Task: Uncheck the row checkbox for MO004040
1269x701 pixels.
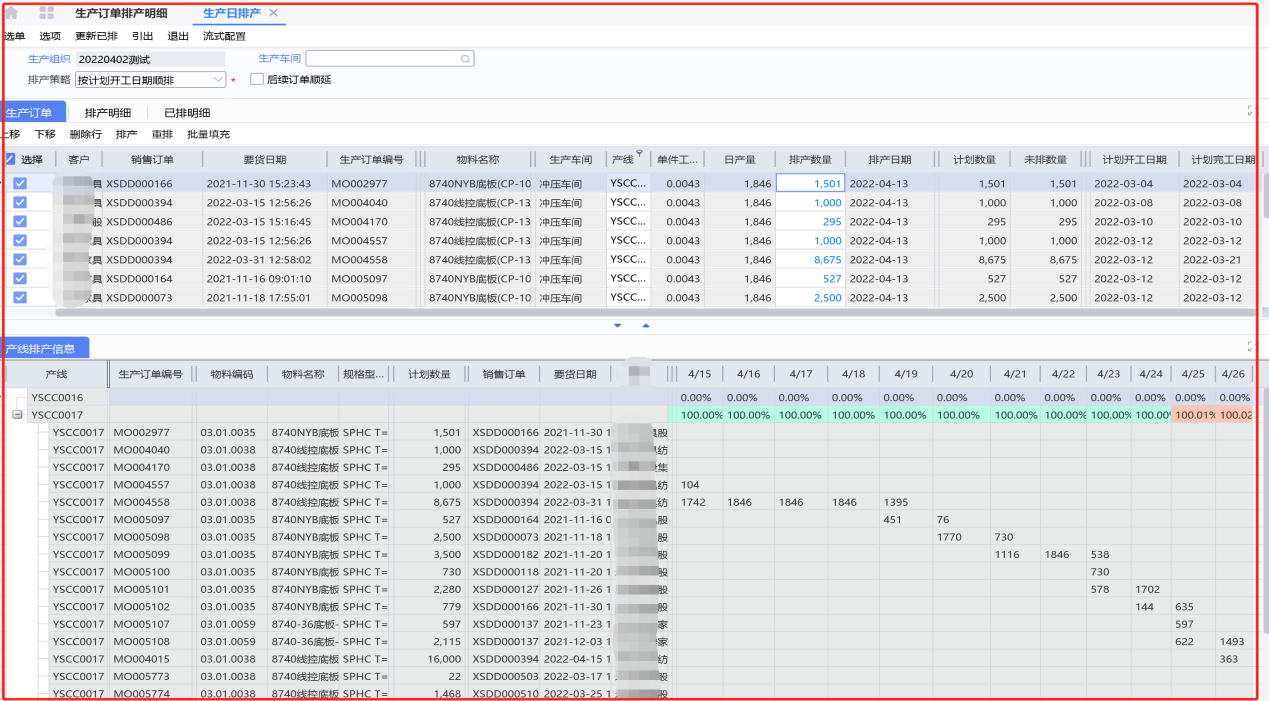Action: click(x=20, y=202)
